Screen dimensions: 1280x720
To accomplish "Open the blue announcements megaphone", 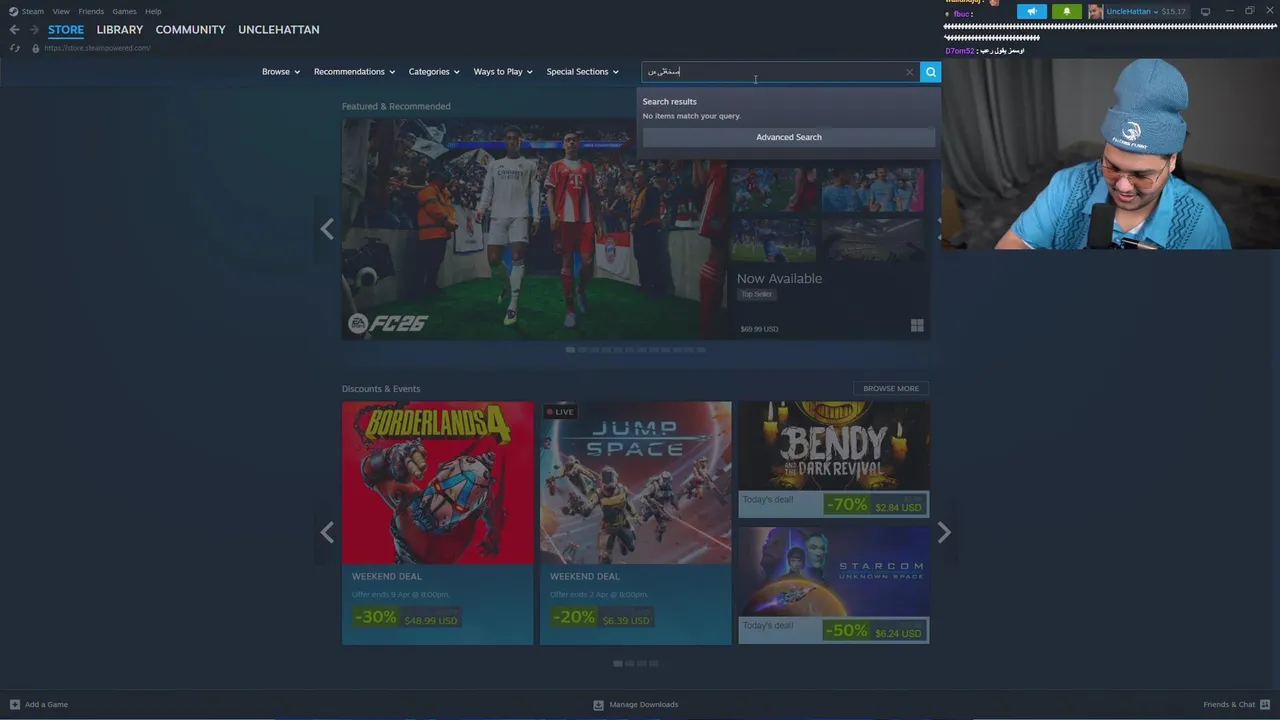I will [1032, 12].
